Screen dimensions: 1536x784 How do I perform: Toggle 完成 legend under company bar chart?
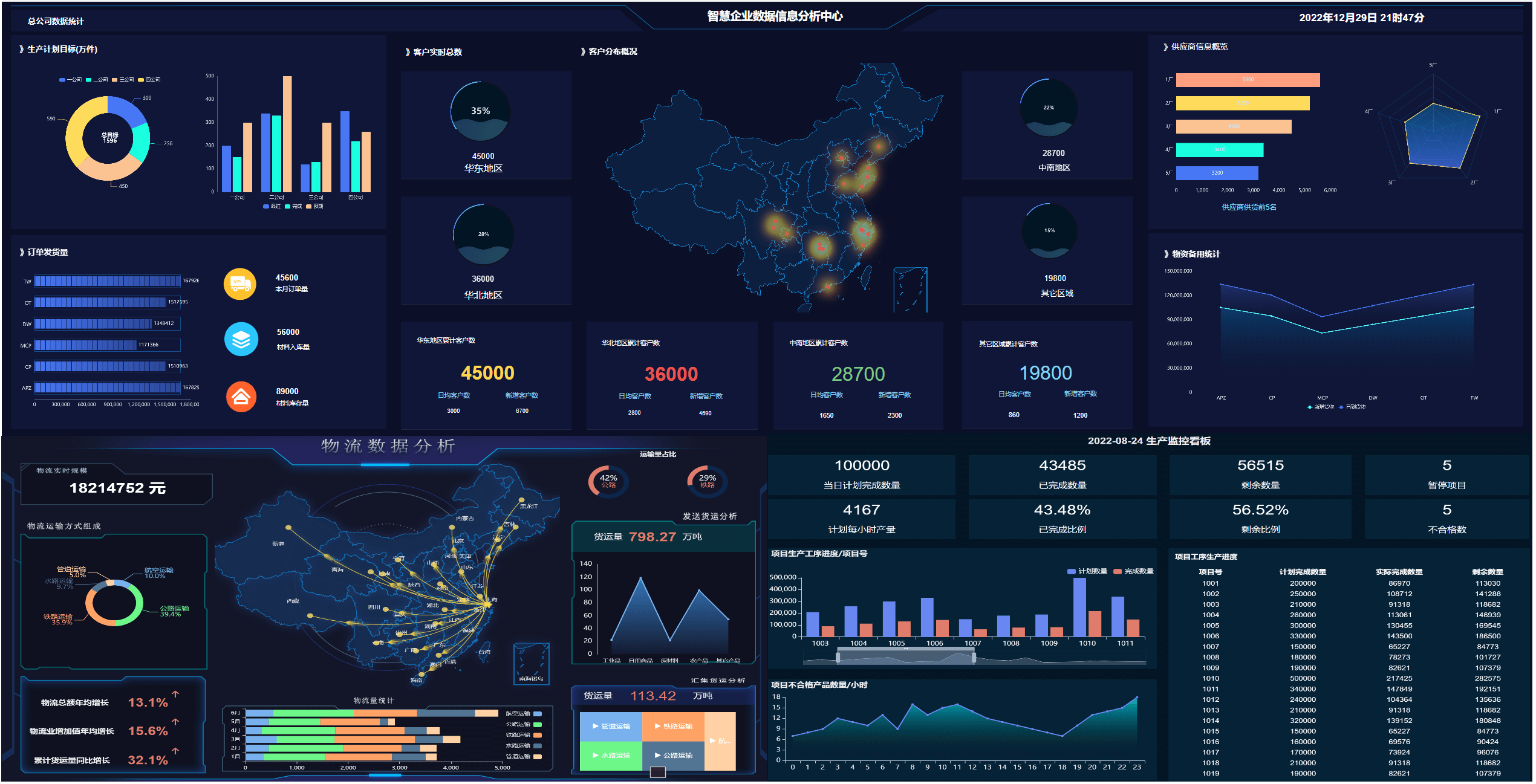pyautogui.click(x=293, y=207)
